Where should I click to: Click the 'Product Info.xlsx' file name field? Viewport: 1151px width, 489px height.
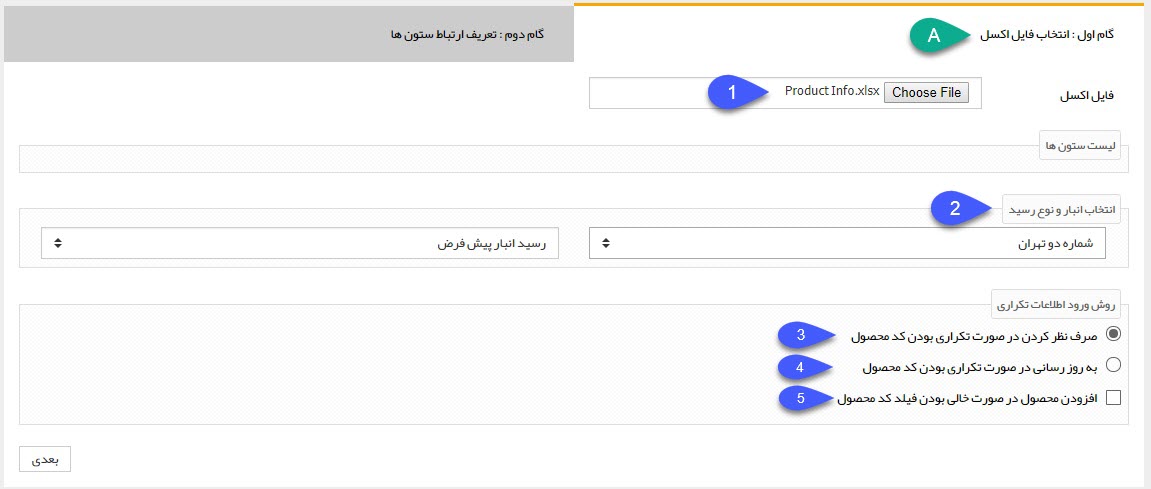[x=832, y=92]
